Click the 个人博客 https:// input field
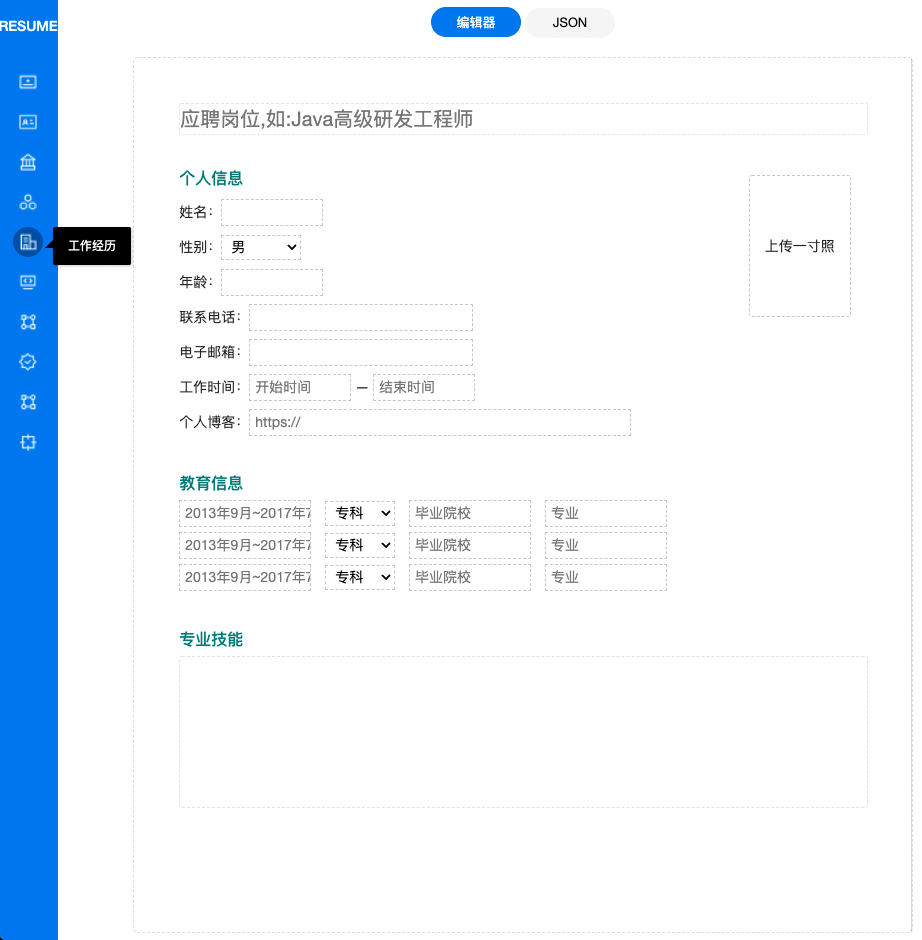 pos(439,422)
